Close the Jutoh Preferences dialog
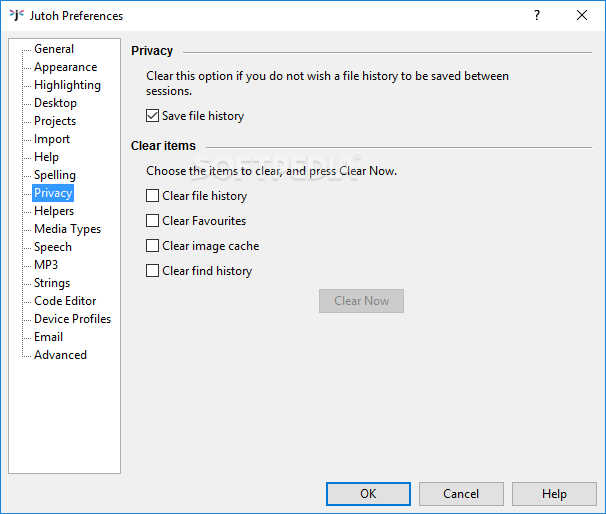Viewport: 606px width, 514px height. click(x=582, y=15)
